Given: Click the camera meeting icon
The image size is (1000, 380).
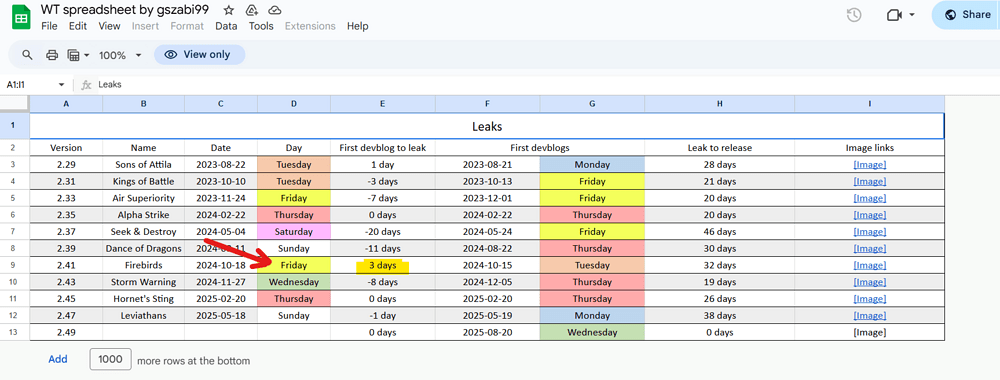Looking at the screenshot, I should 894,15.
